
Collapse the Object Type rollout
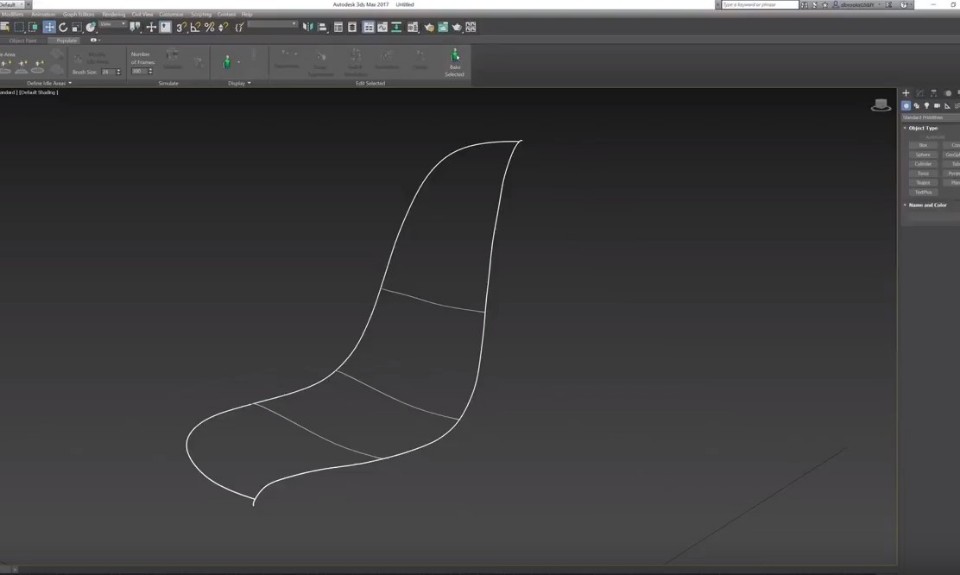pos(923,128)
